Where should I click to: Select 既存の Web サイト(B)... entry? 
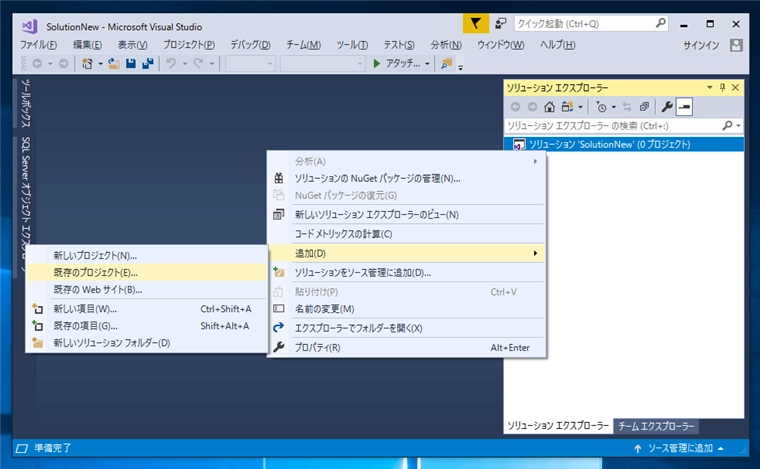point(146,290)
